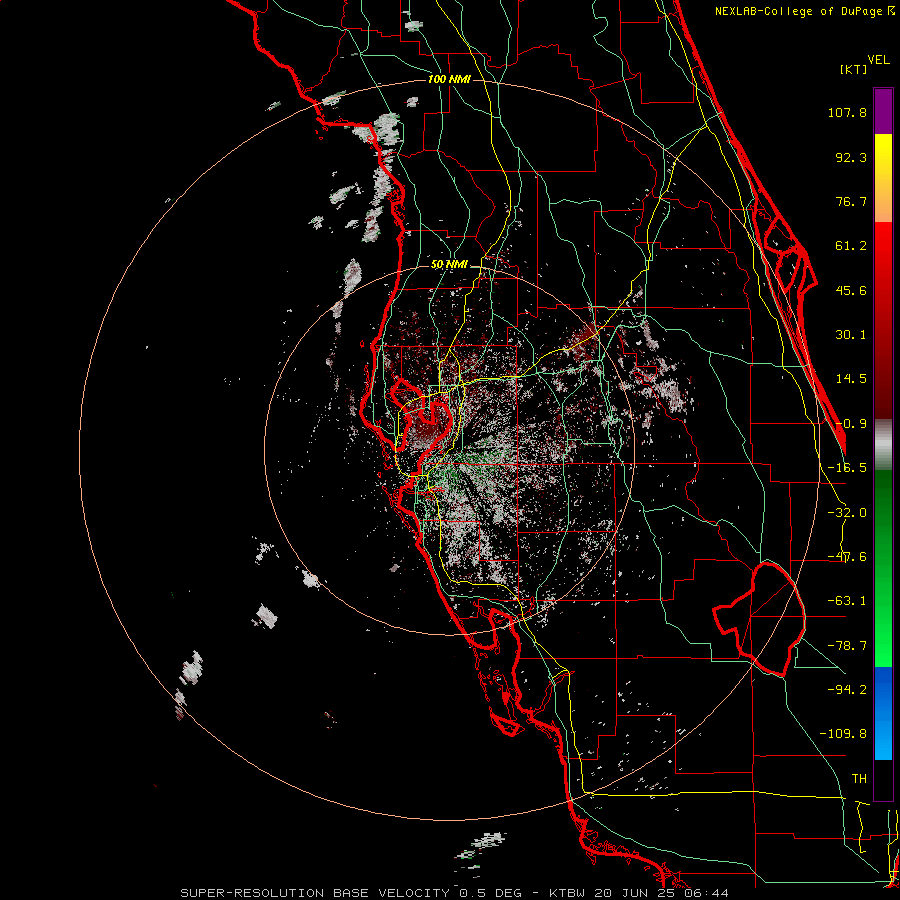This screenshot has width=900, height=900.
Task: Click the 107.8 velocity scale value
Action: click(847, 112)
